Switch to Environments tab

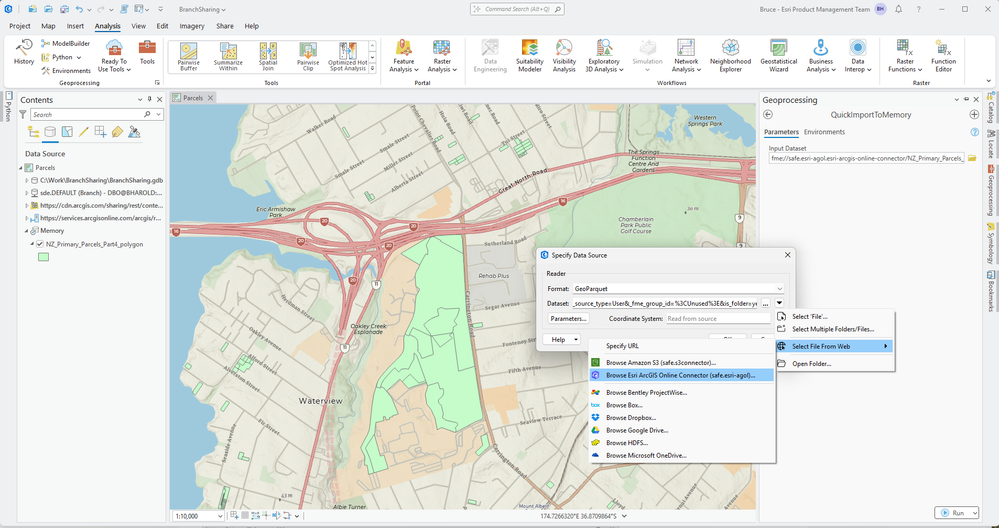pyautogui.click(x=824, y=132)
